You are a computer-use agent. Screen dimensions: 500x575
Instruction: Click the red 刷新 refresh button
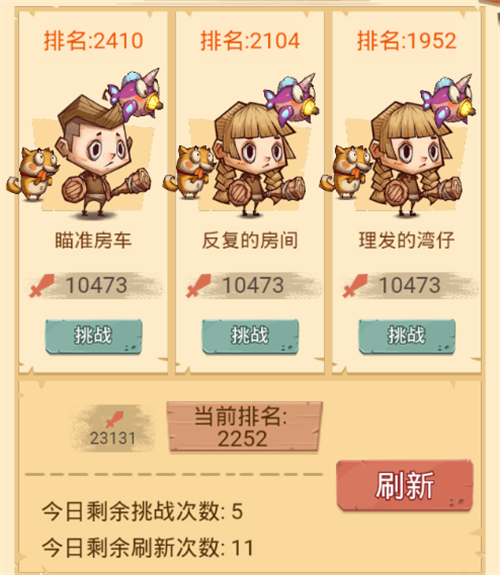(405, 486)
